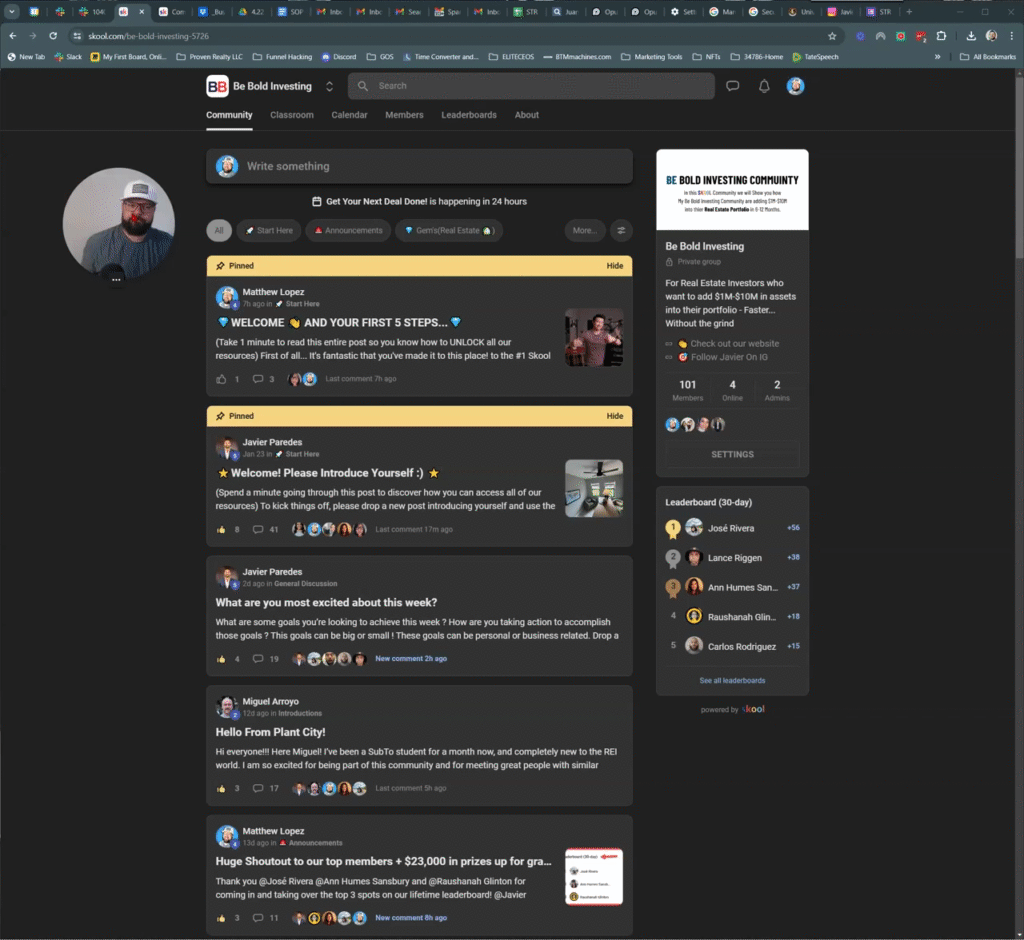
Task: Click New comment 2h ago link
Action: click(x=411, y=659)
